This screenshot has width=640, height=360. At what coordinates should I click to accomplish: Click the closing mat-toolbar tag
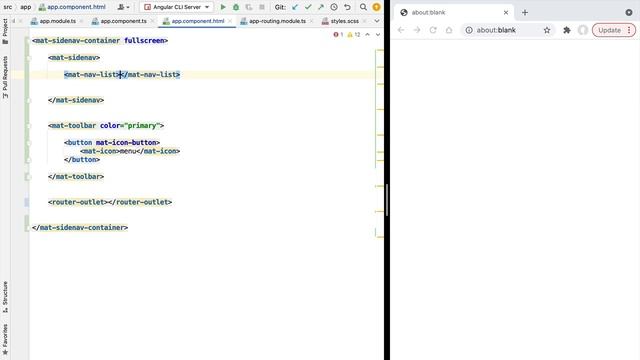click(x=76, y=177)
